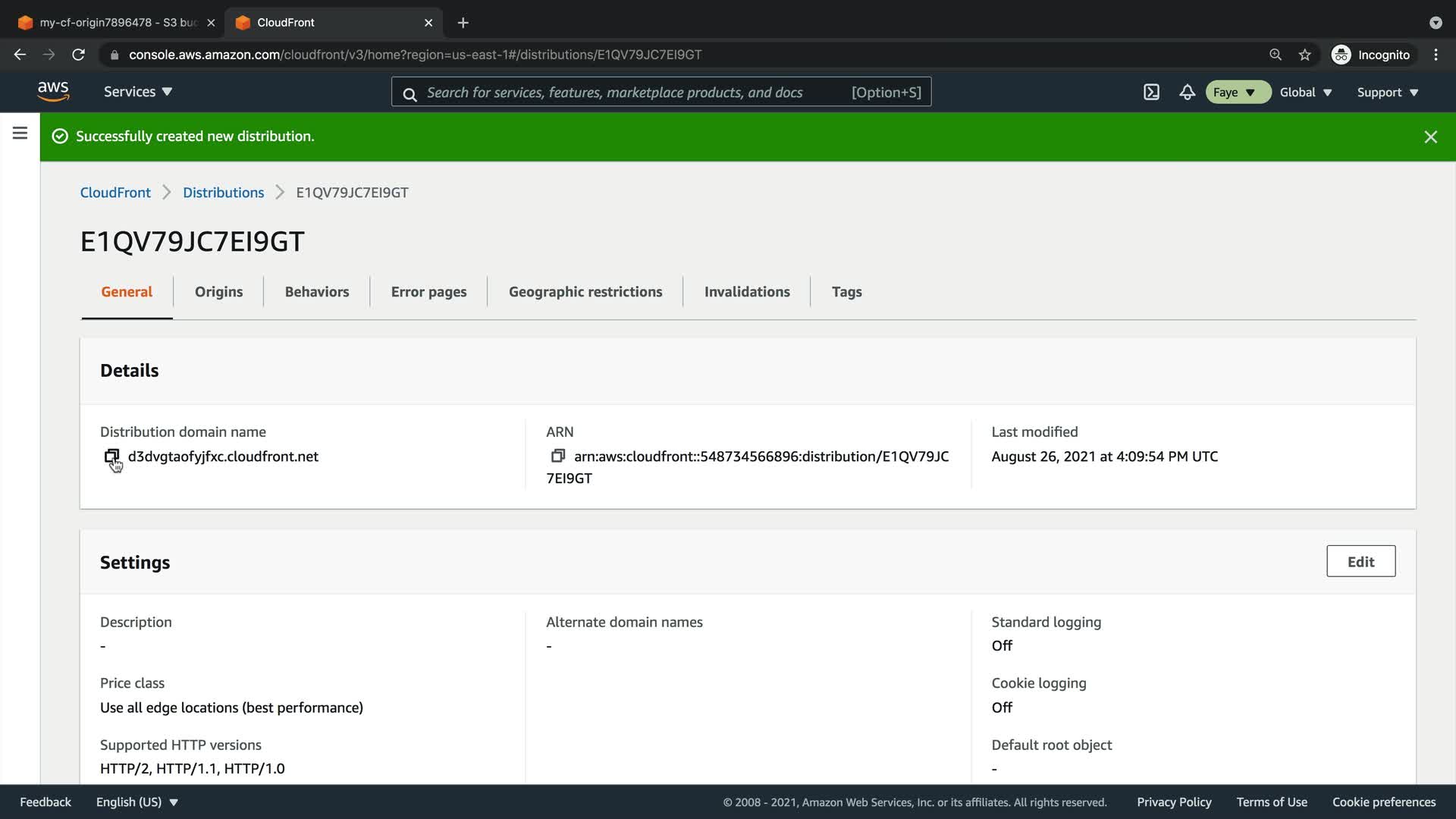Dismiss the success notification banner
Viewport: 1456px width, 819px height.
(1430, 136)
